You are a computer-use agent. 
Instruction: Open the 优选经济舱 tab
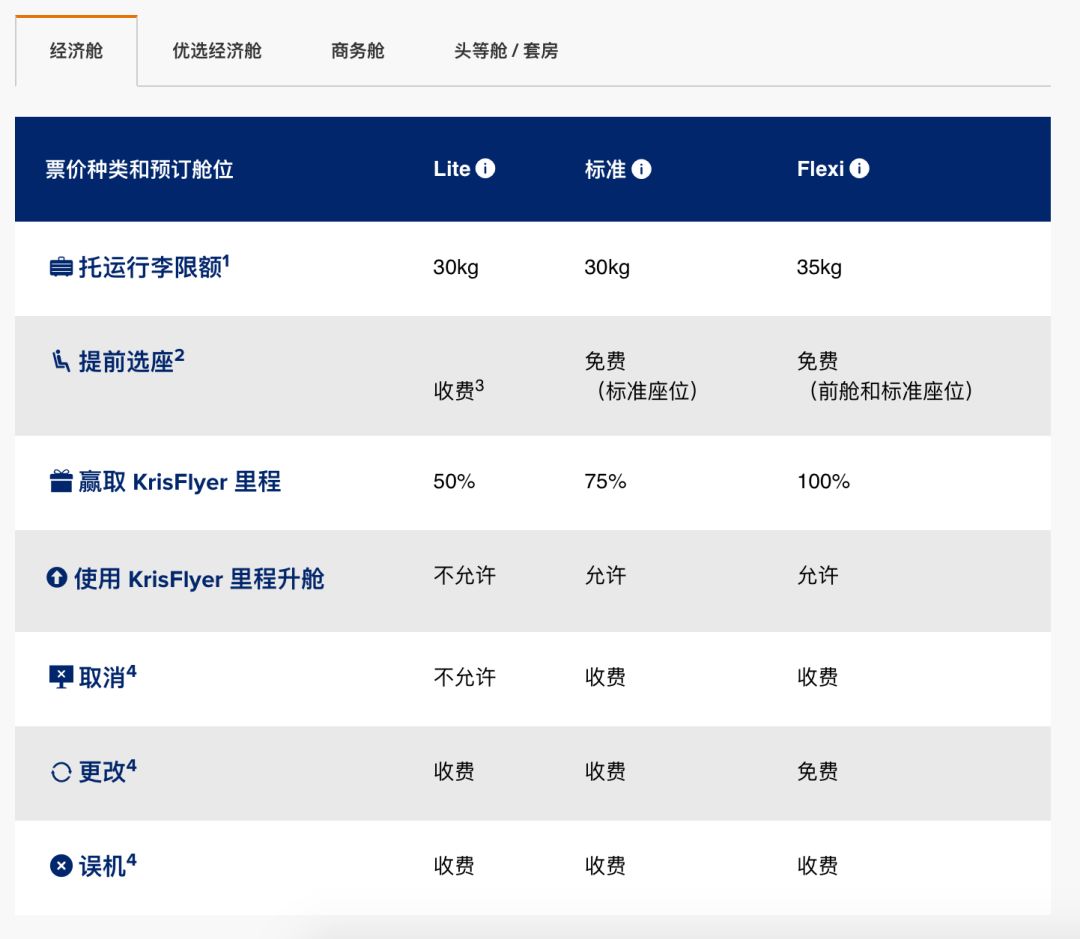point(217,51)
